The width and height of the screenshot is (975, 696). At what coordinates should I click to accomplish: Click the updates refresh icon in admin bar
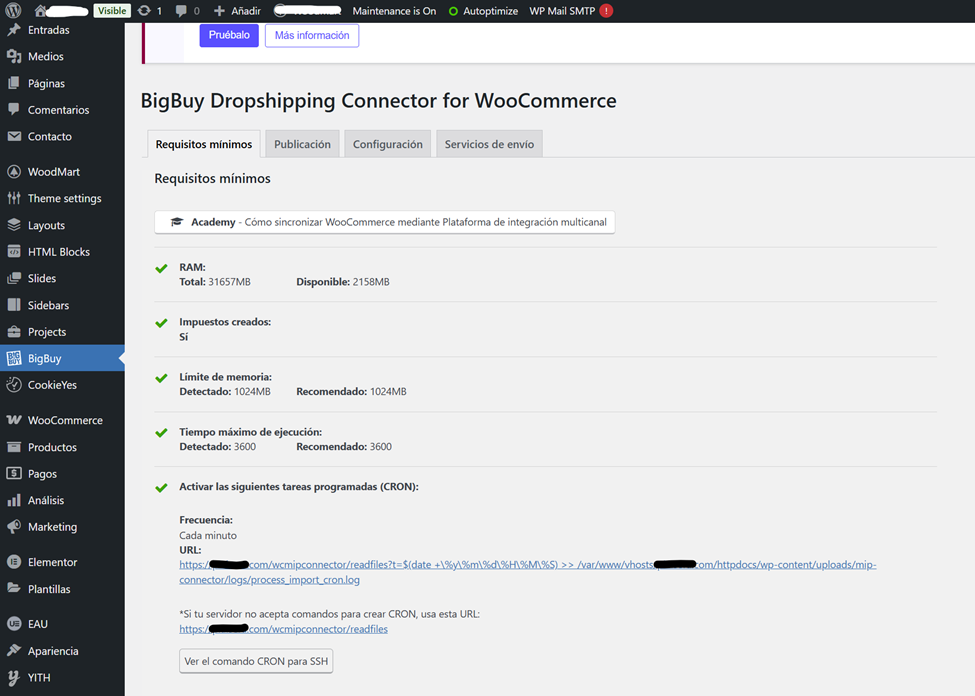(x=144, y=11)
